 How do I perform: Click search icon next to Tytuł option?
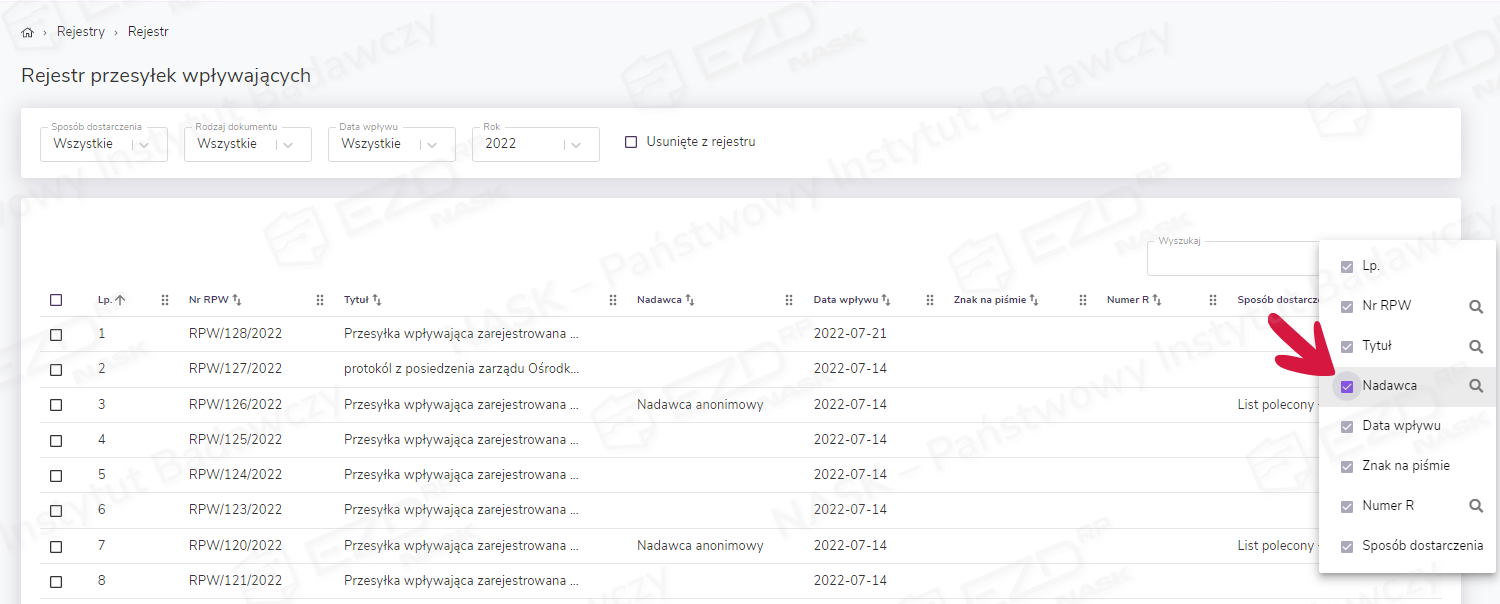click(x=1475, y=346)
